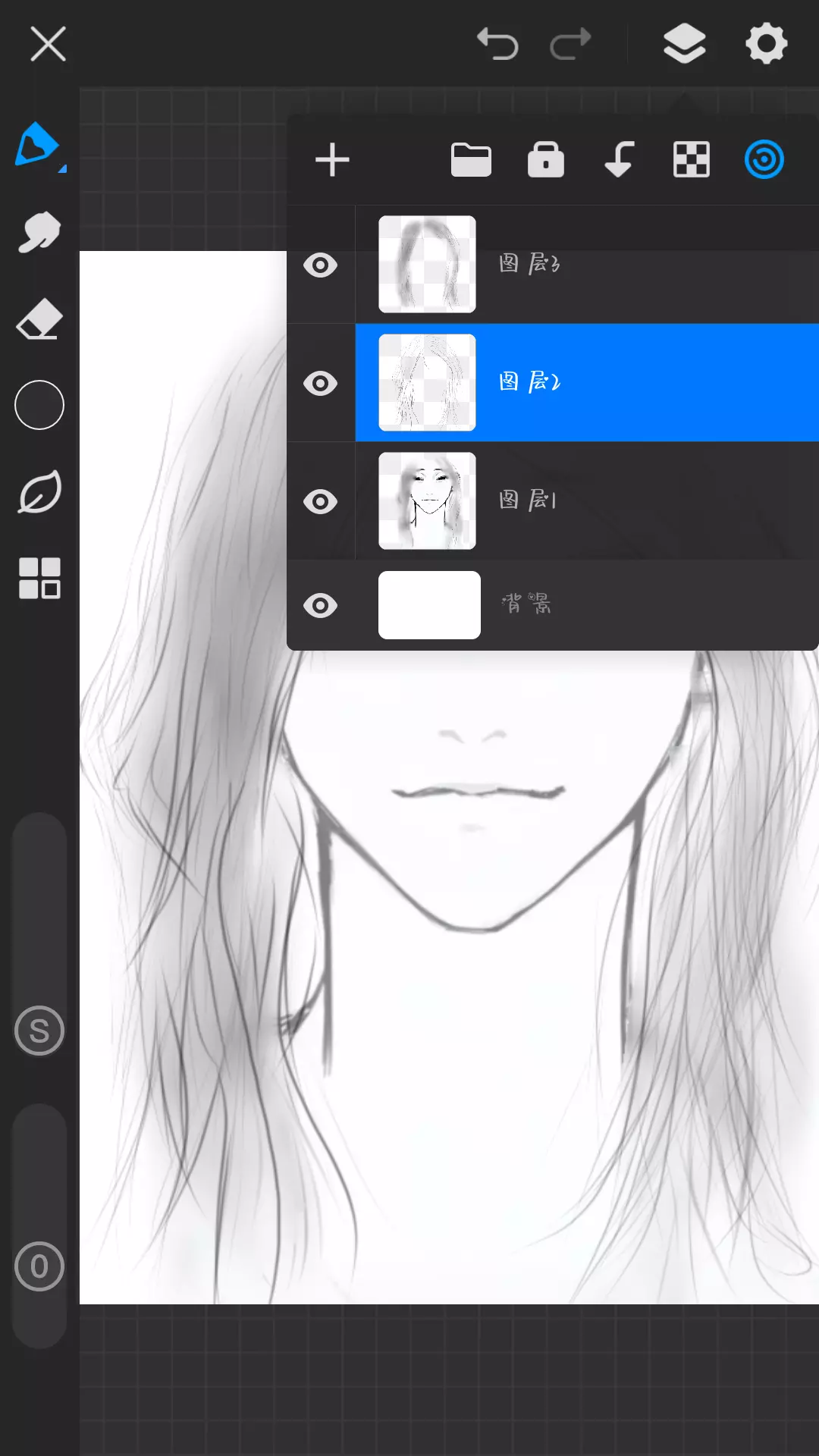
Task: Create a layer folder group
Action: coord(471,160)
